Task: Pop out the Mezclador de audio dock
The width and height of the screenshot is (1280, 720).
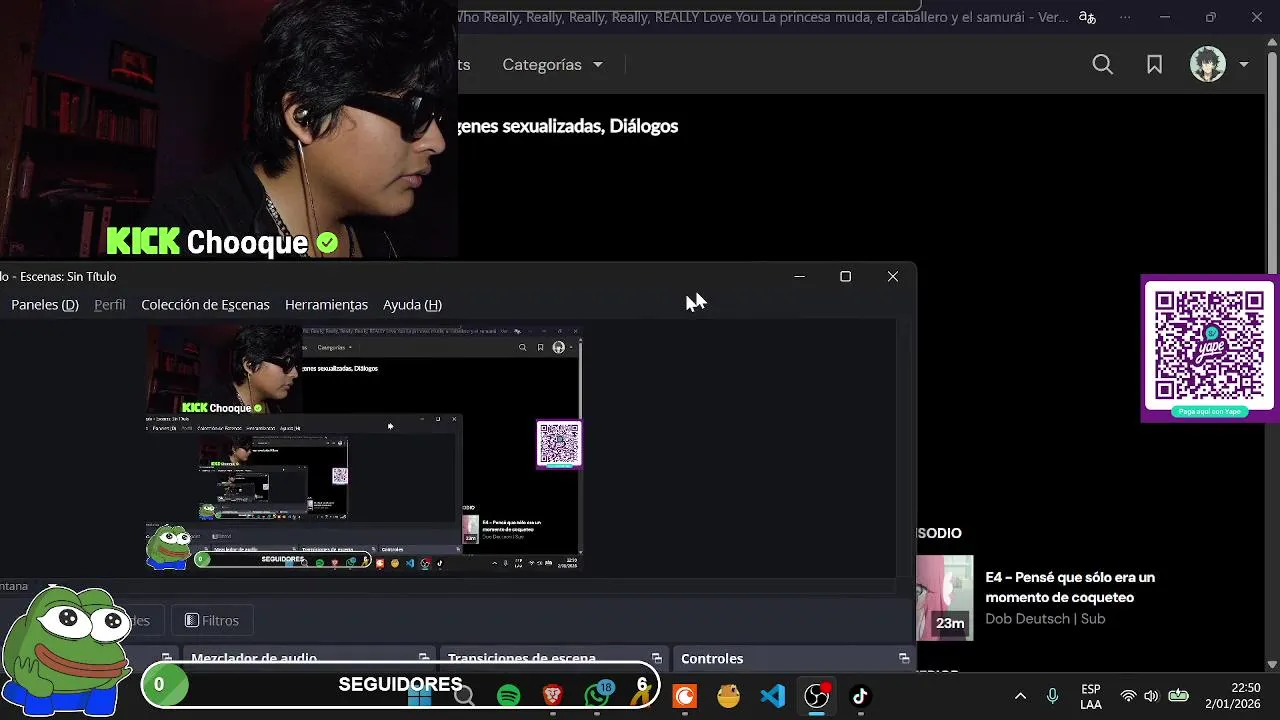Action: click(x=424, y=658)
